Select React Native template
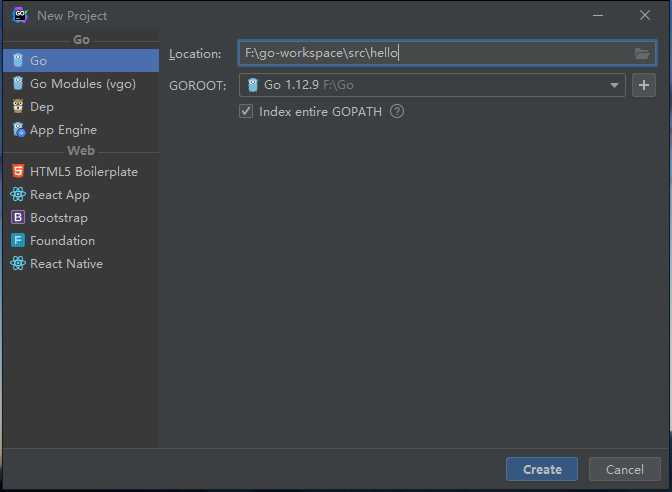 (81, 264)
